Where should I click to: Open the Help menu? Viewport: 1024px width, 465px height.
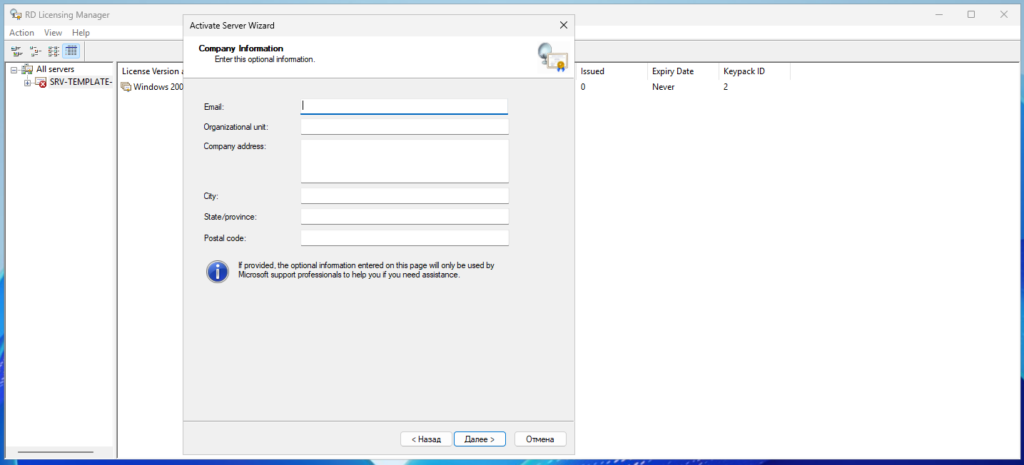(x=81, y=33)
